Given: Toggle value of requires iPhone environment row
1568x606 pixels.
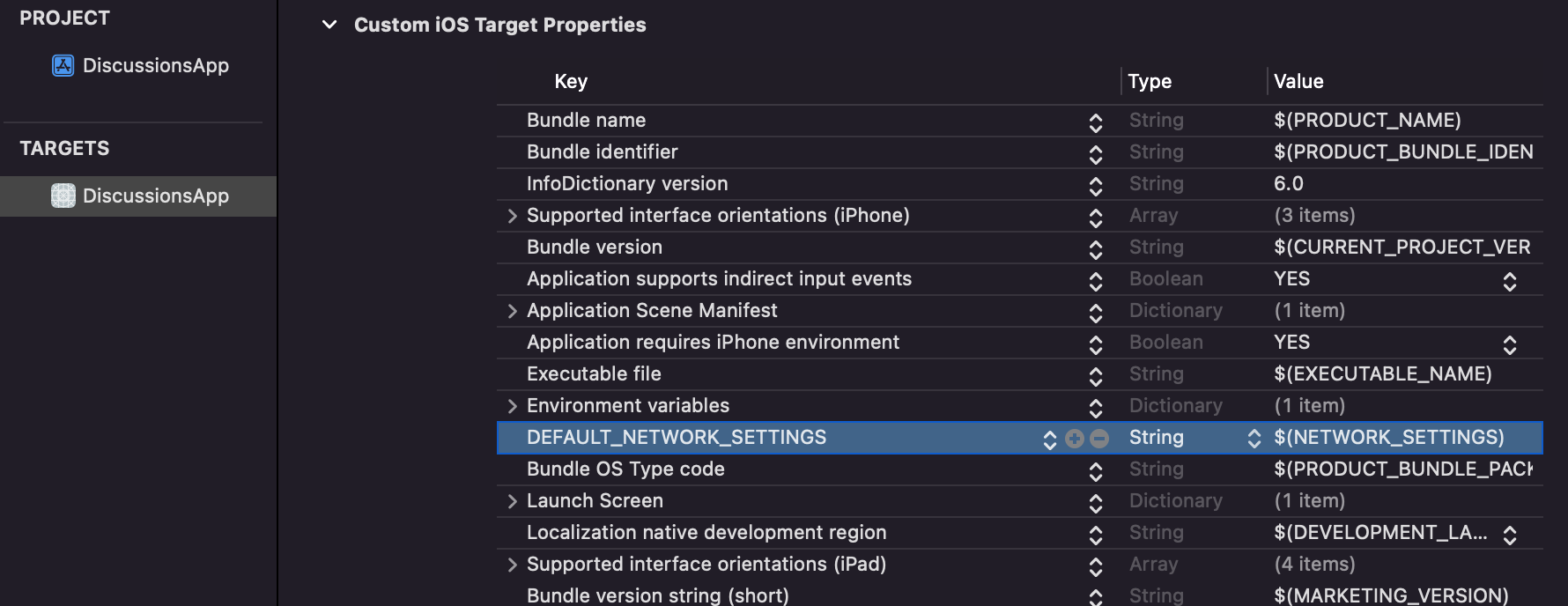Looking at the screenshot, I should [x=1509, y=344].
